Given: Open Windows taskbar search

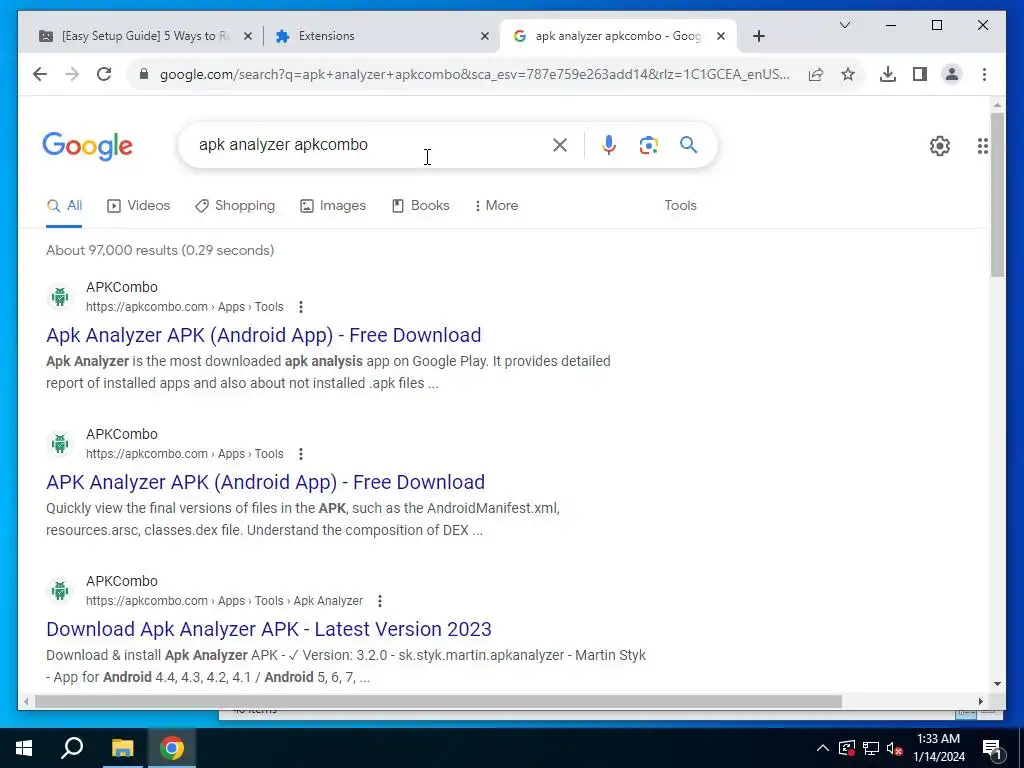Looking at the screenshot, I should (72, 748).
